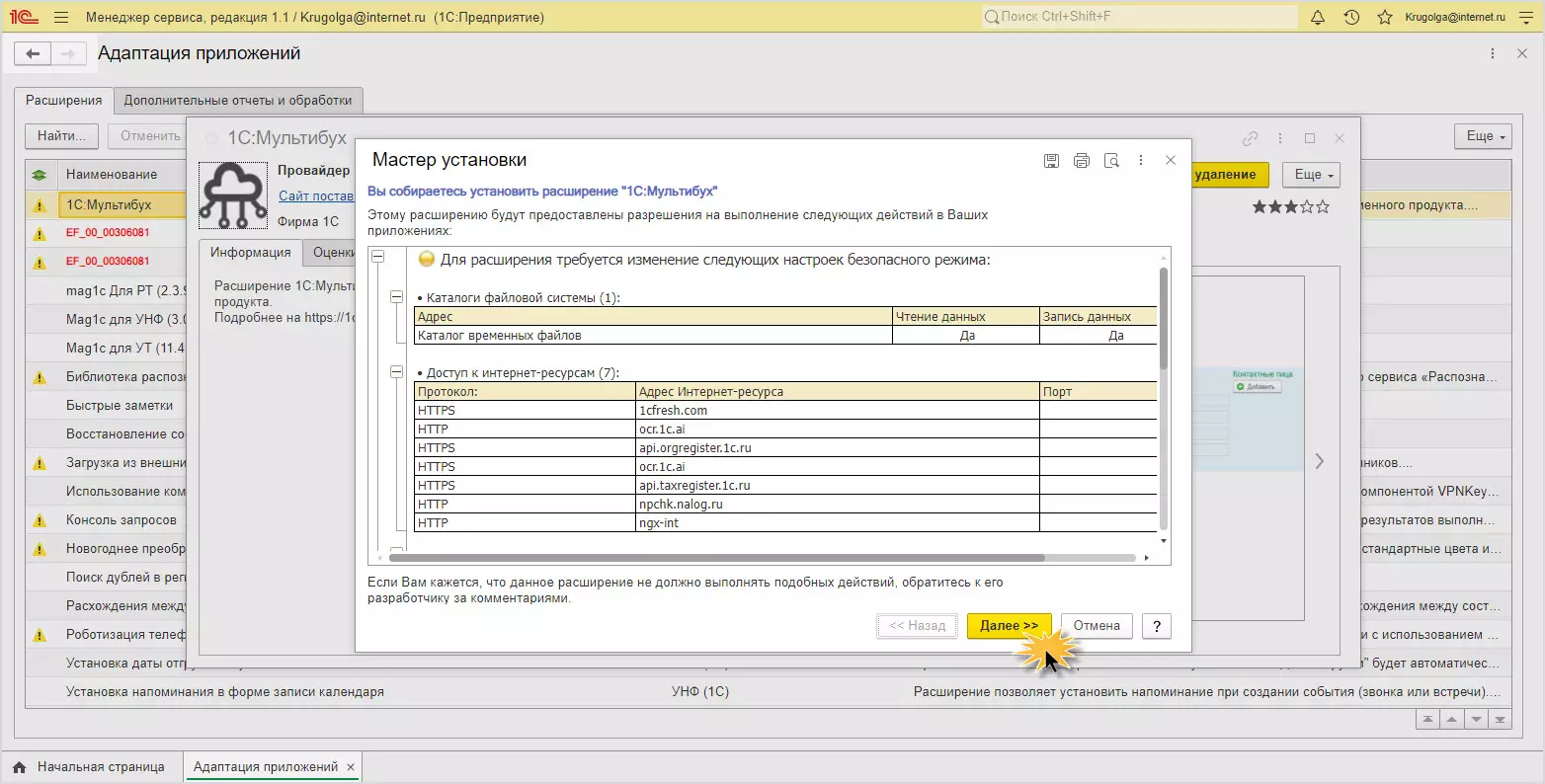Click the save icon in Мастер установки

(1051, 161)
